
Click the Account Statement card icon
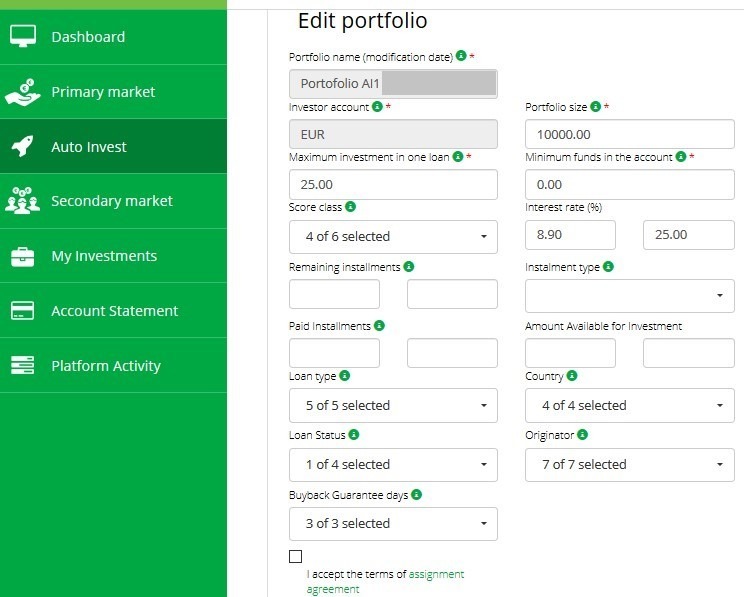[22, 311]
